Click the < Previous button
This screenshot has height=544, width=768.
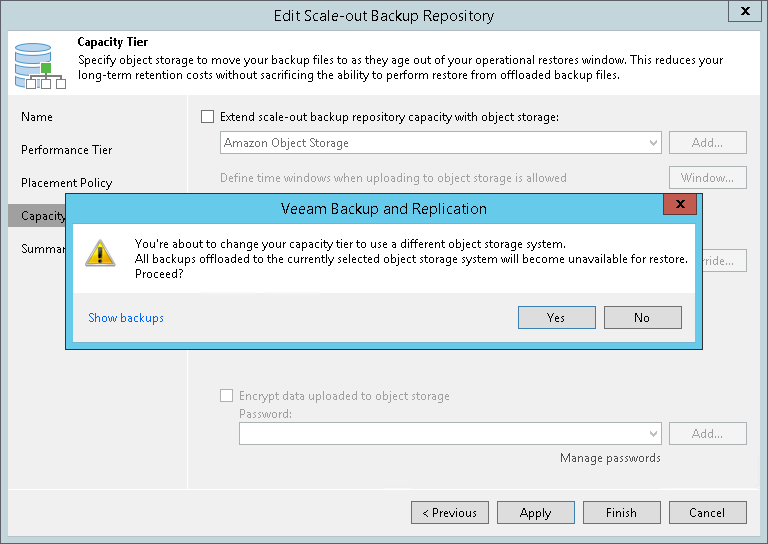tap(450, 513)
